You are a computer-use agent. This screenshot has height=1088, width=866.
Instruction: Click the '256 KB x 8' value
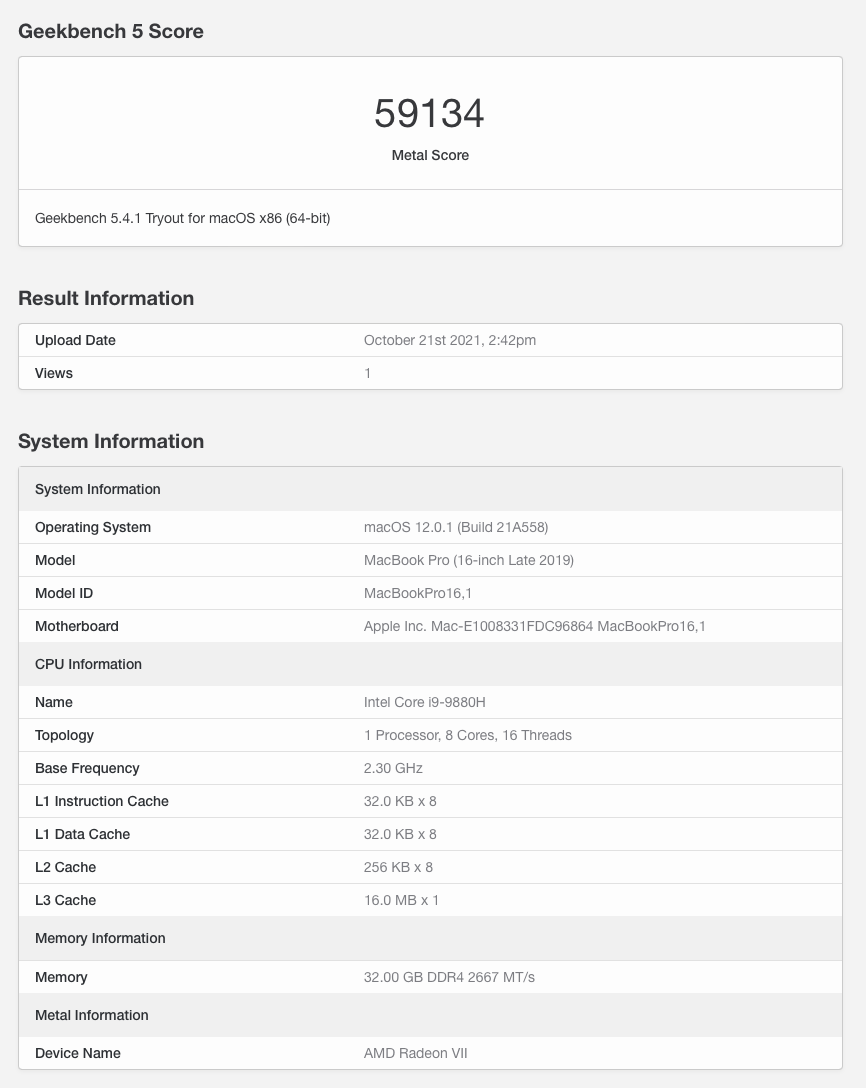[x=398, y=867]
